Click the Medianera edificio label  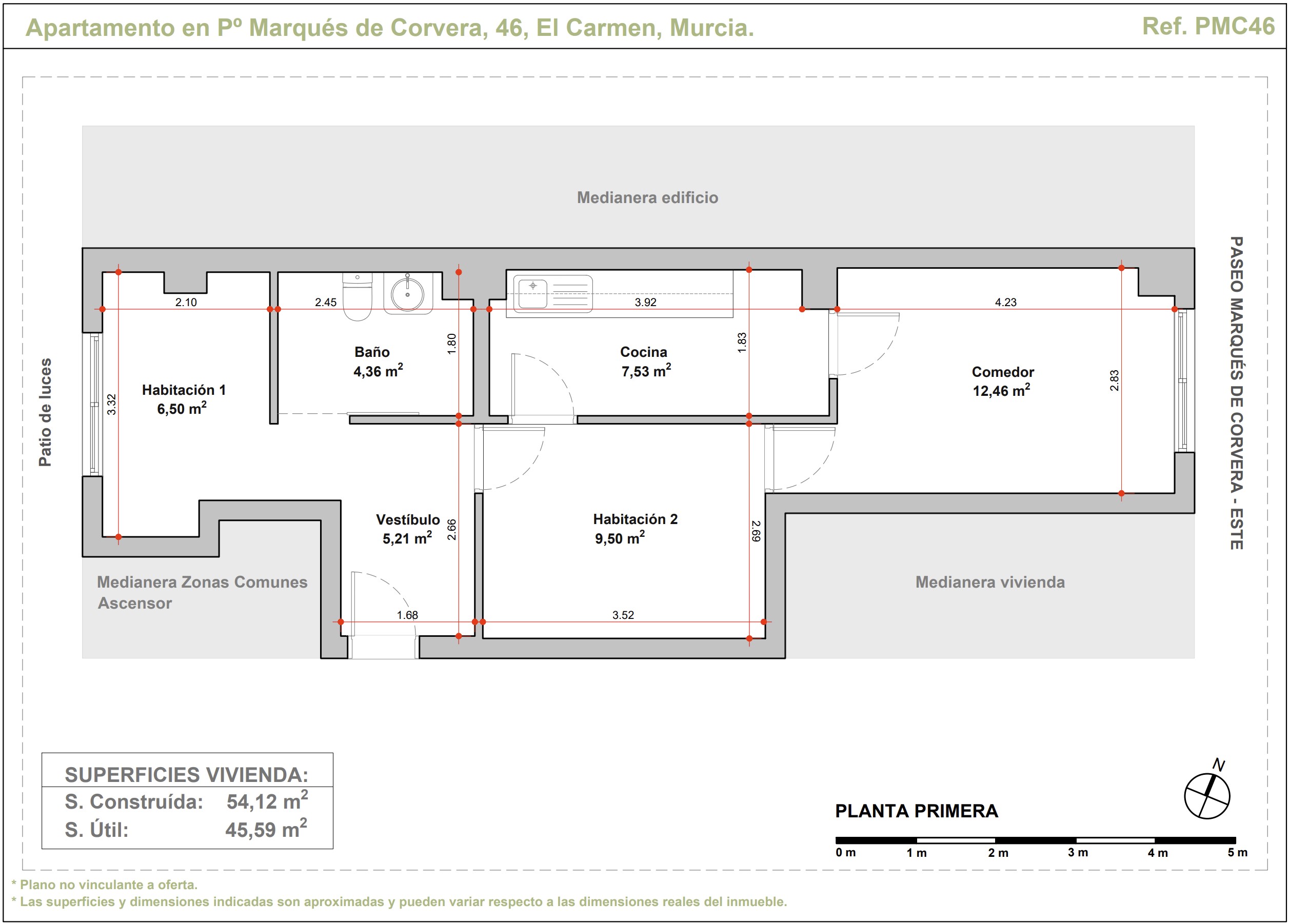[647, 197]
